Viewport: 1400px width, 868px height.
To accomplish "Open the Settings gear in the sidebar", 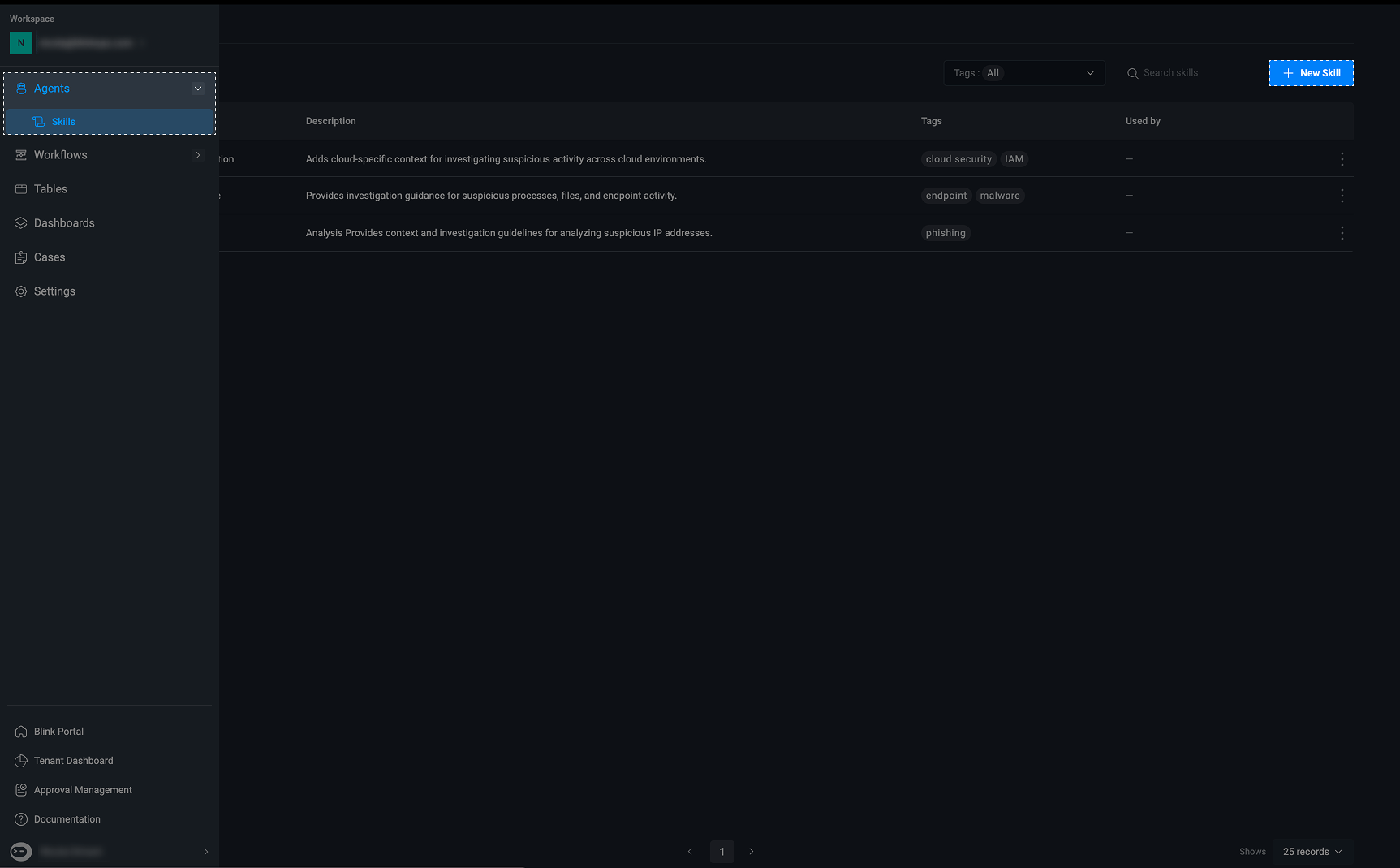I will coord(21,291).
